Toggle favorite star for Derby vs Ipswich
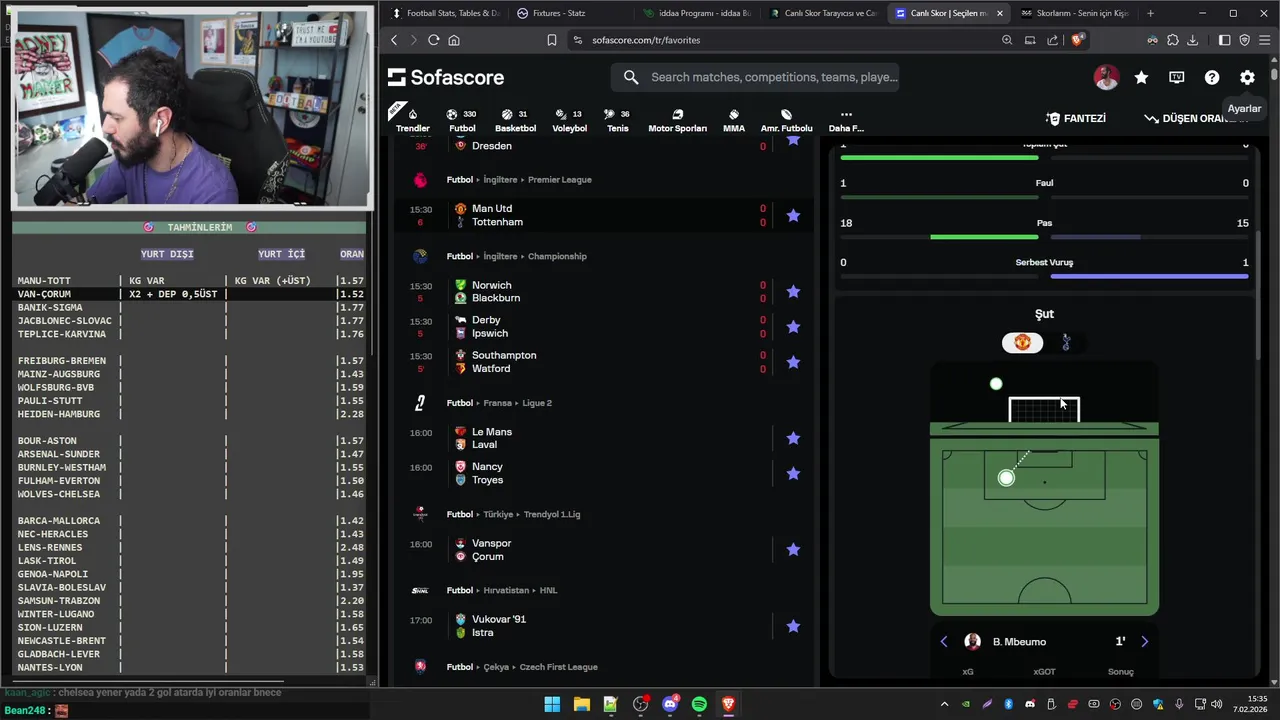The height and width of the screenshot is (720, 1280). 793,326
